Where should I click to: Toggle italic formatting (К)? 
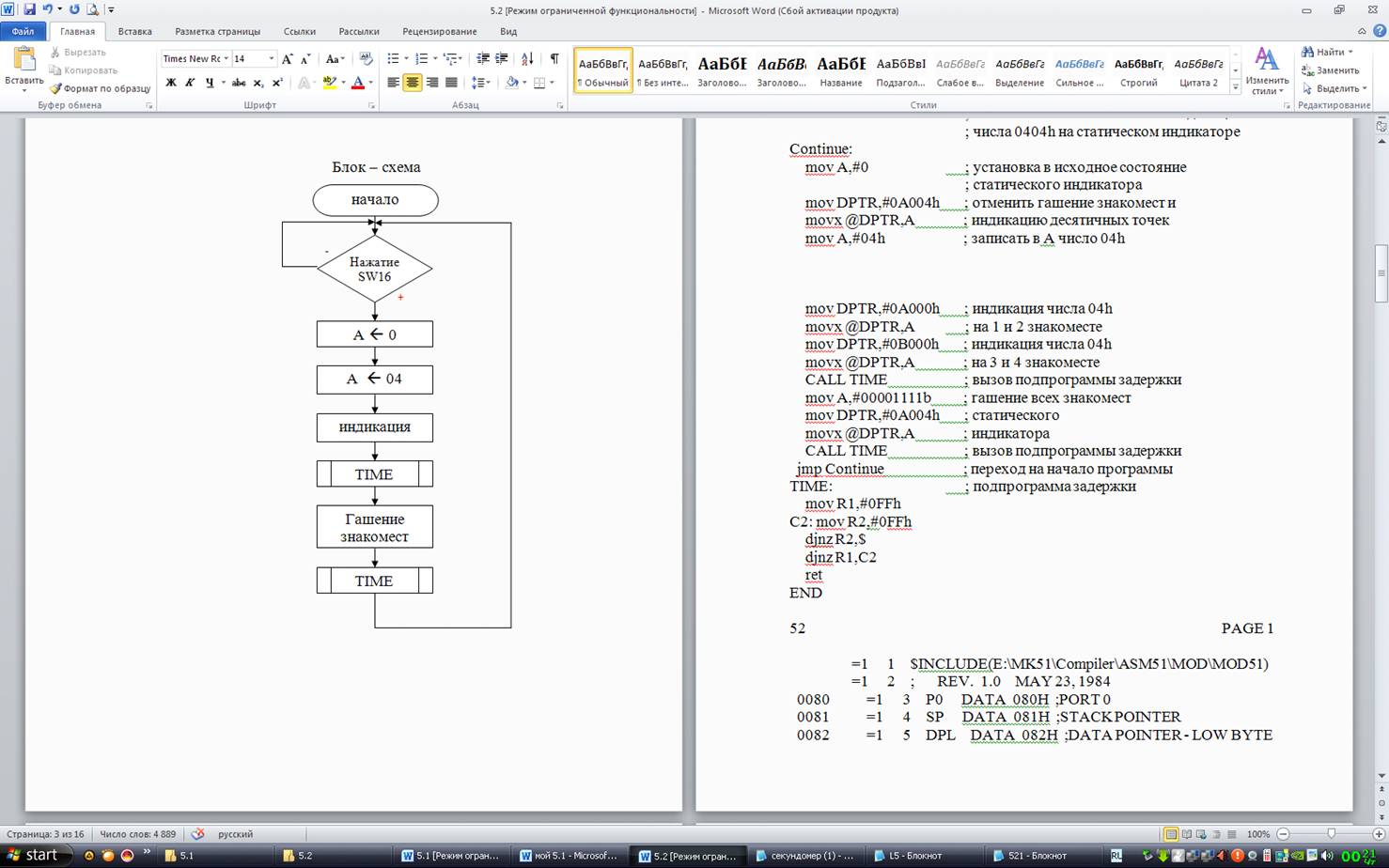pos(190,83)
